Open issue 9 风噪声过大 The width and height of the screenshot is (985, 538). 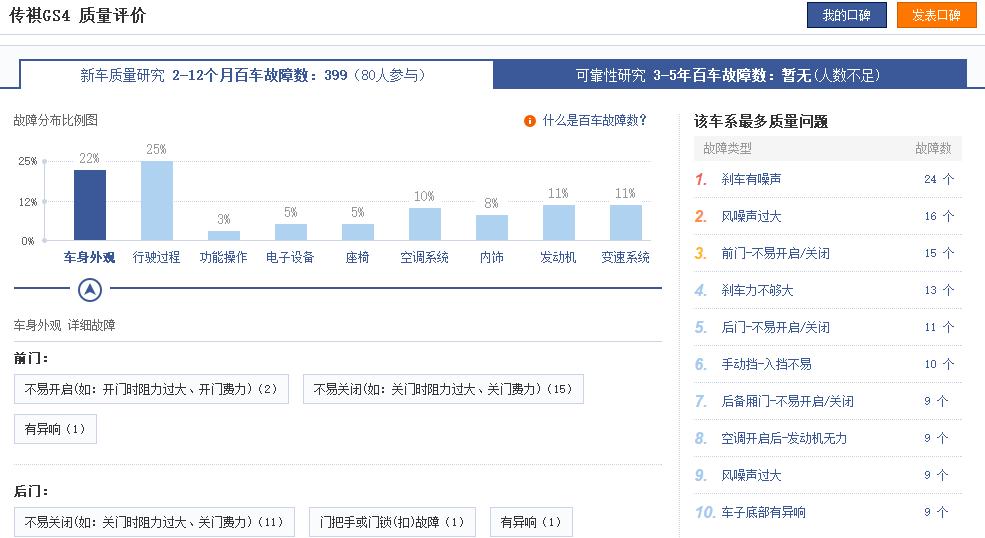point(751,475)
